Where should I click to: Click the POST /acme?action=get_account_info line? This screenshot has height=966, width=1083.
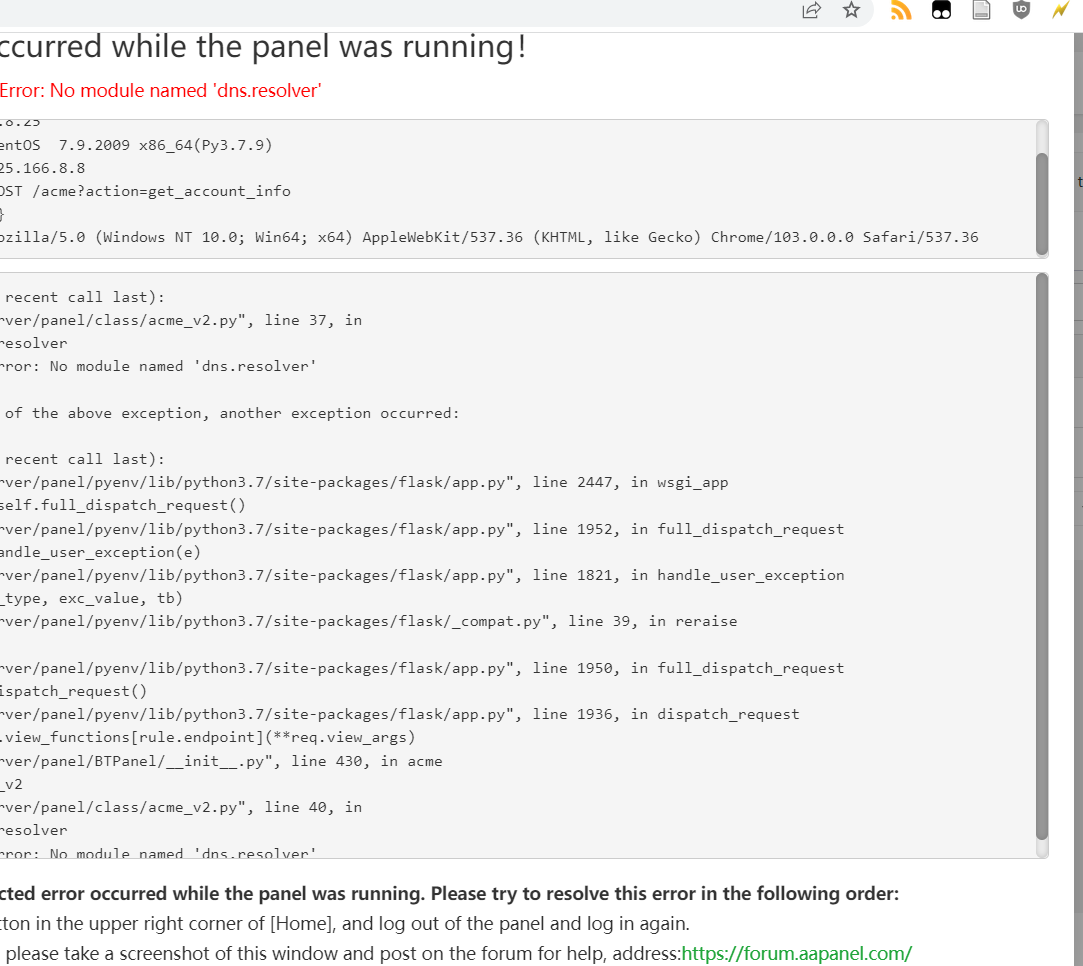[145, 191]
